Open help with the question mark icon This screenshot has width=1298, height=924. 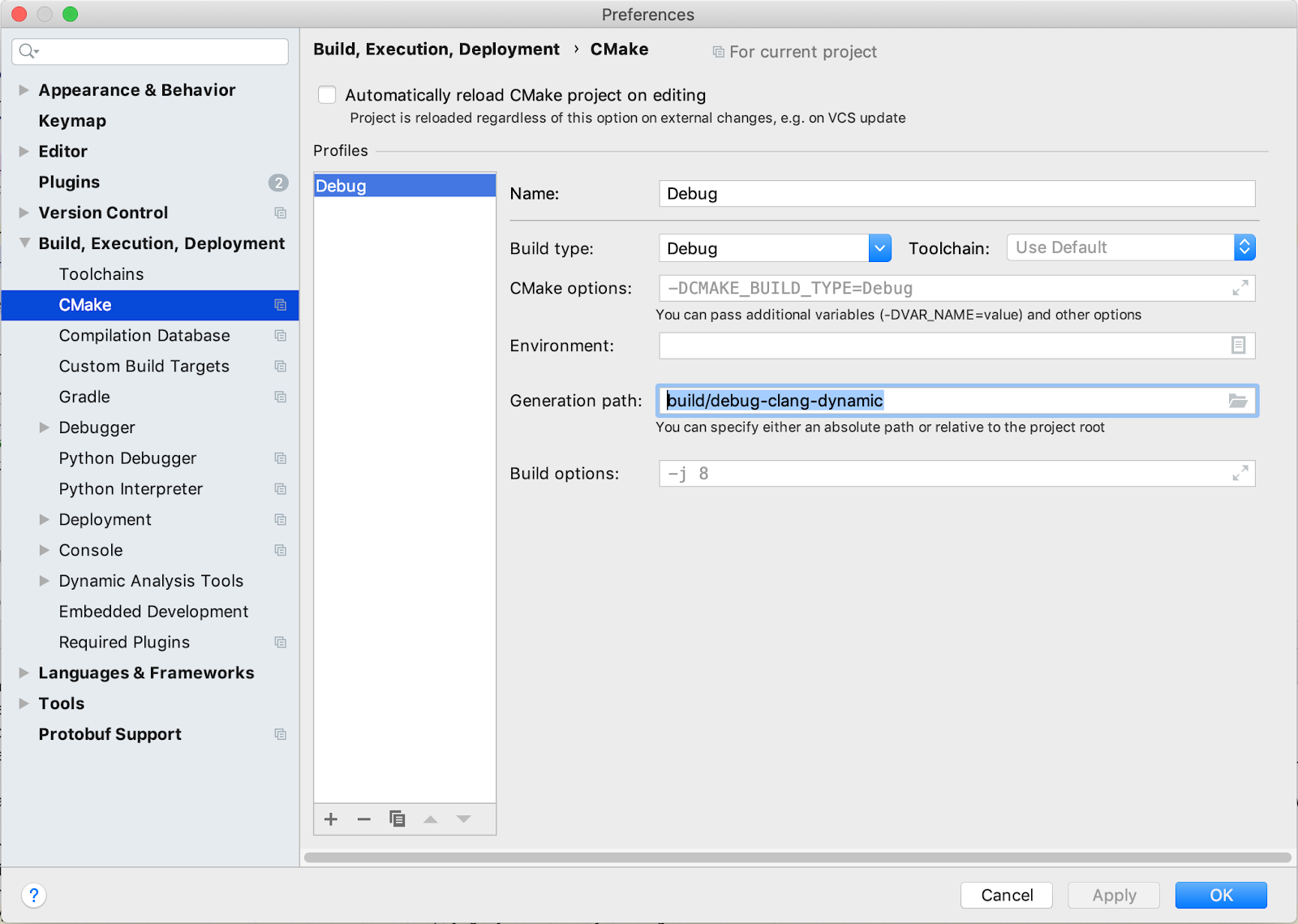coord(34,896)
